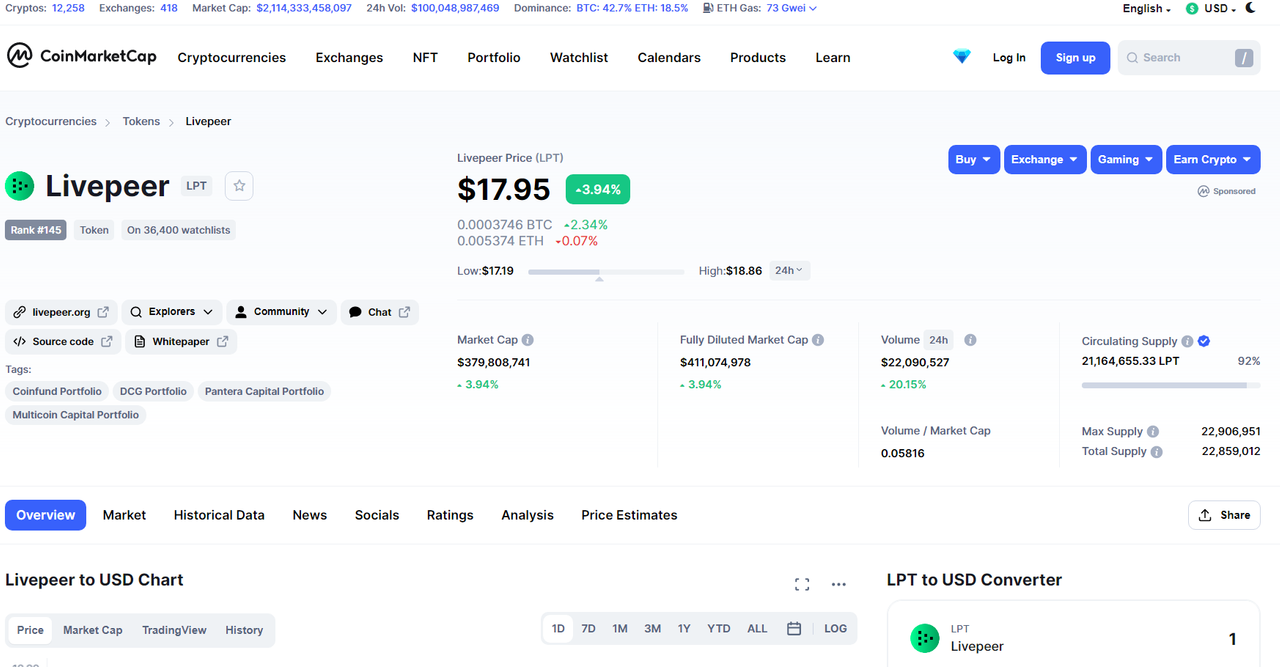
Task: Open NFT nav menu
Action: point(425,58)
